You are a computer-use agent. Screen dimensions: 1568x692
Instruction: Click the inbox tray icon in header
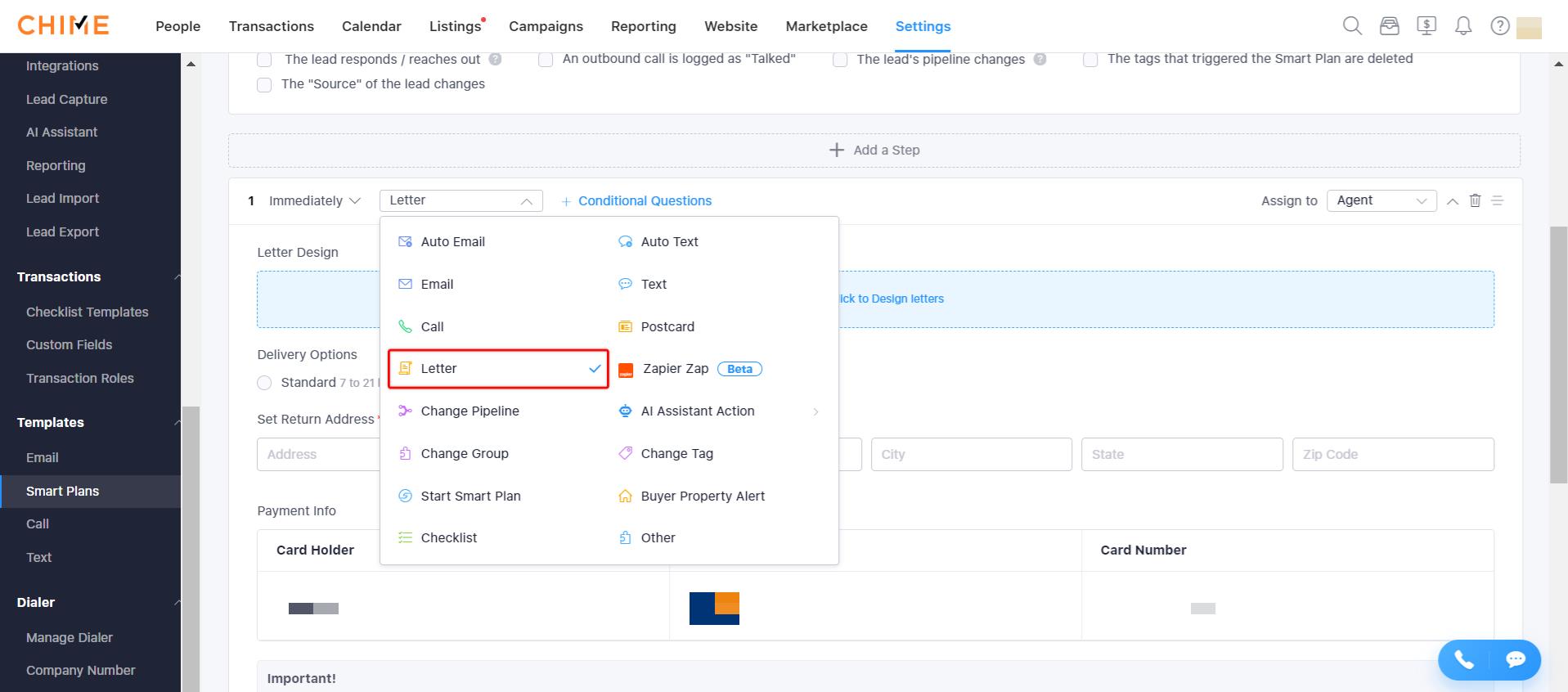pyautogui.click(x=1389, y=26)
